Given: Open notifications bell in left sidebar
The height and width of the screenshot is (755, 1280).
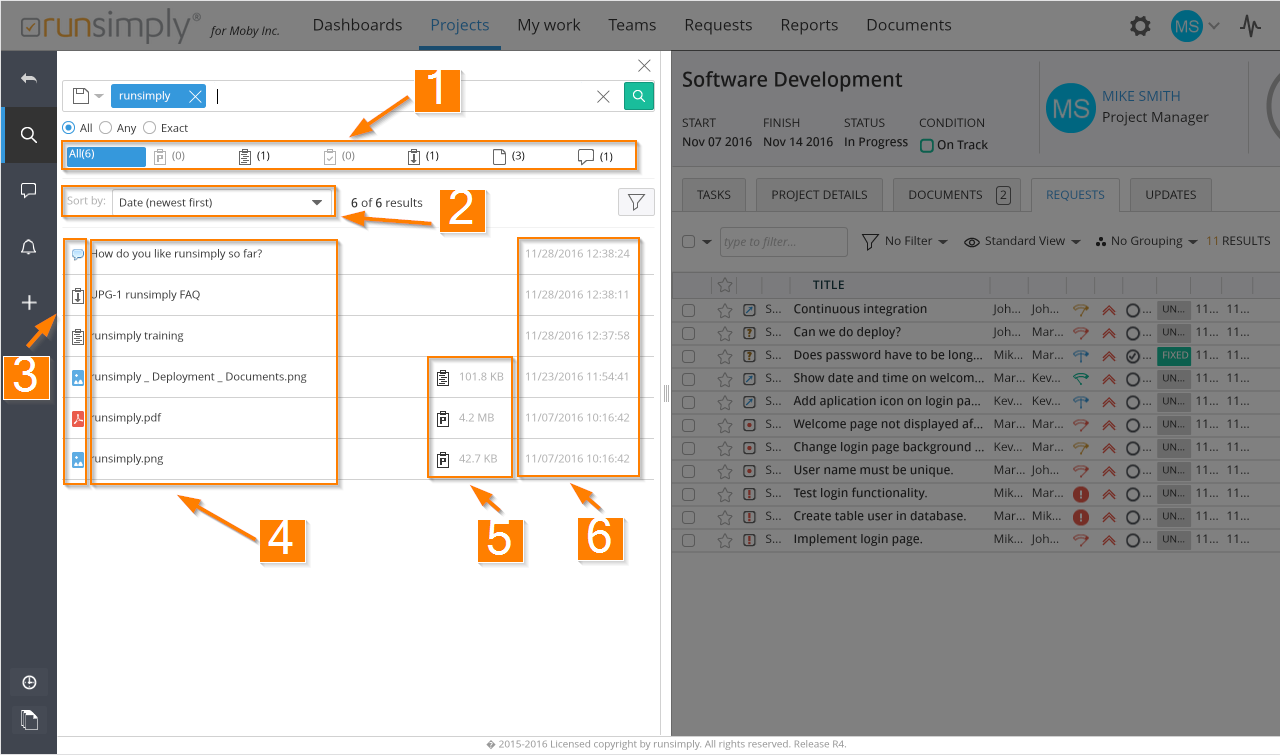Looking at the screenshot, I should point(29,248).
